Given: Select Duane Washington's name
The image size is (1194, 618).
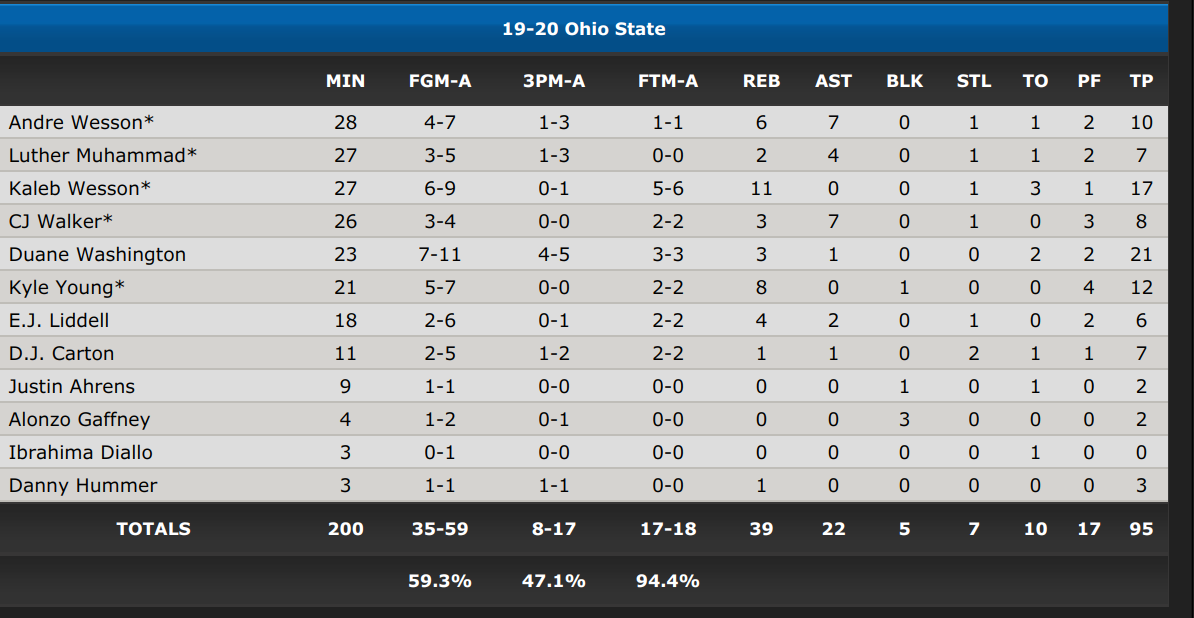Looking at the screenshot, I should click(97, 254).
